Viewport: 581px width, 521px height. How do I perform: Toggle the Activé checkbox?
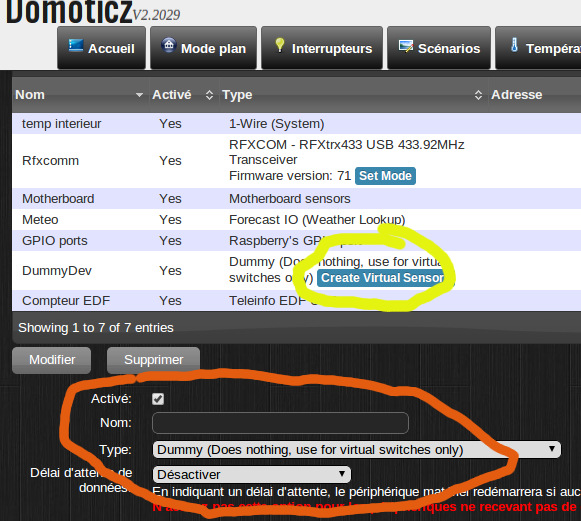point(158,399)
